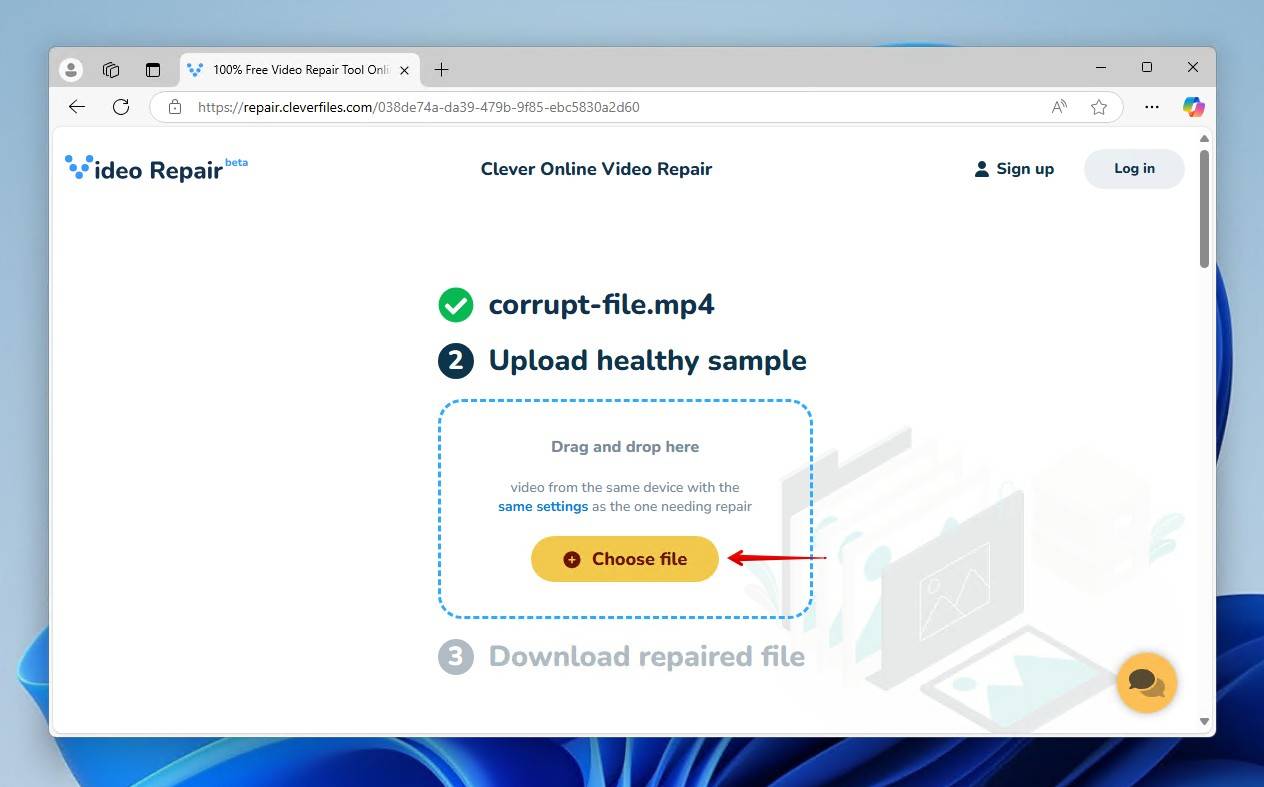This screenshot has height=787, width=1264.
Task: Open the Copilot sidebar icon
Action: click(x=1193, y=107)
